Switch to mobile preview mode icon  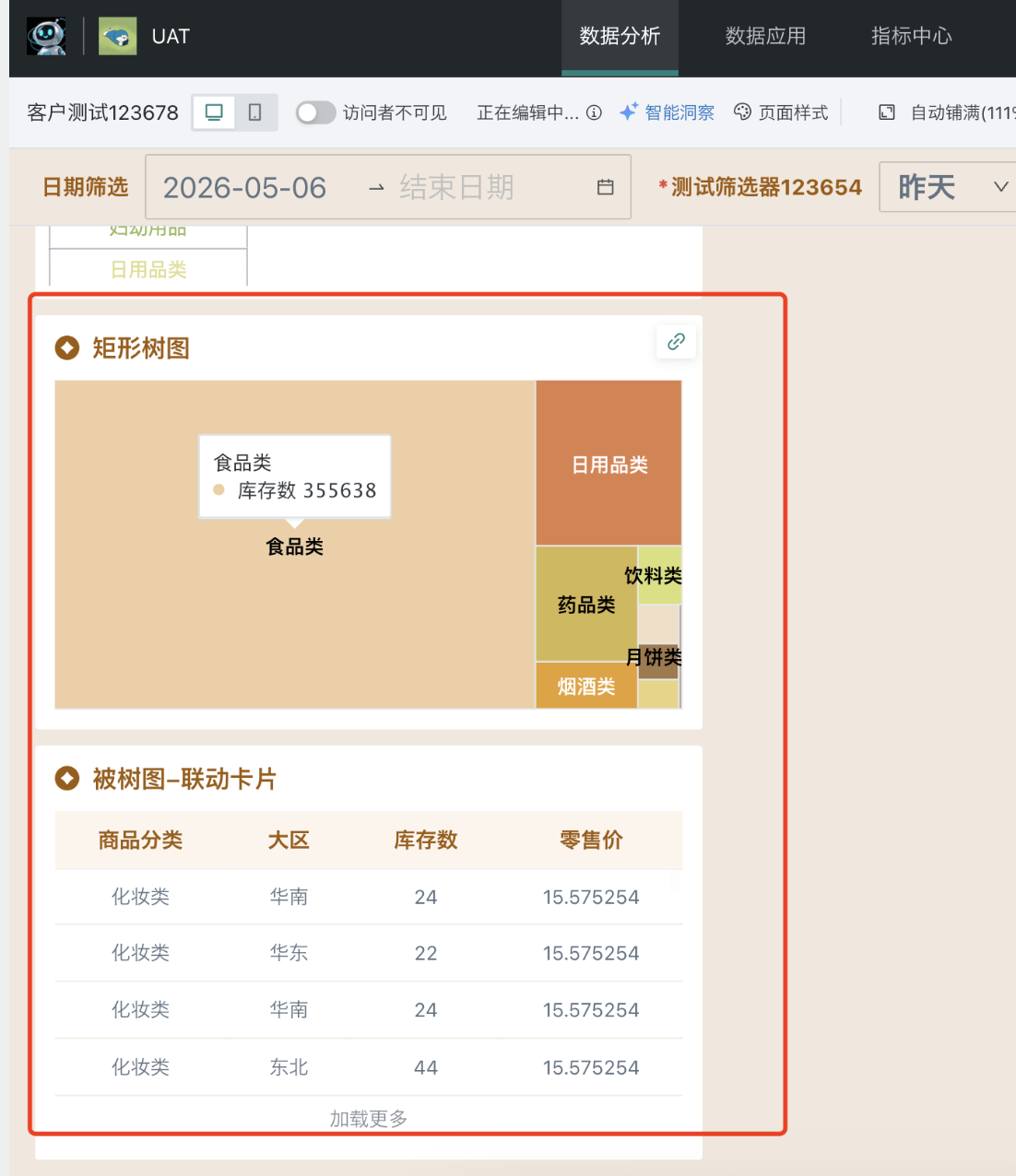coord(255,112)
